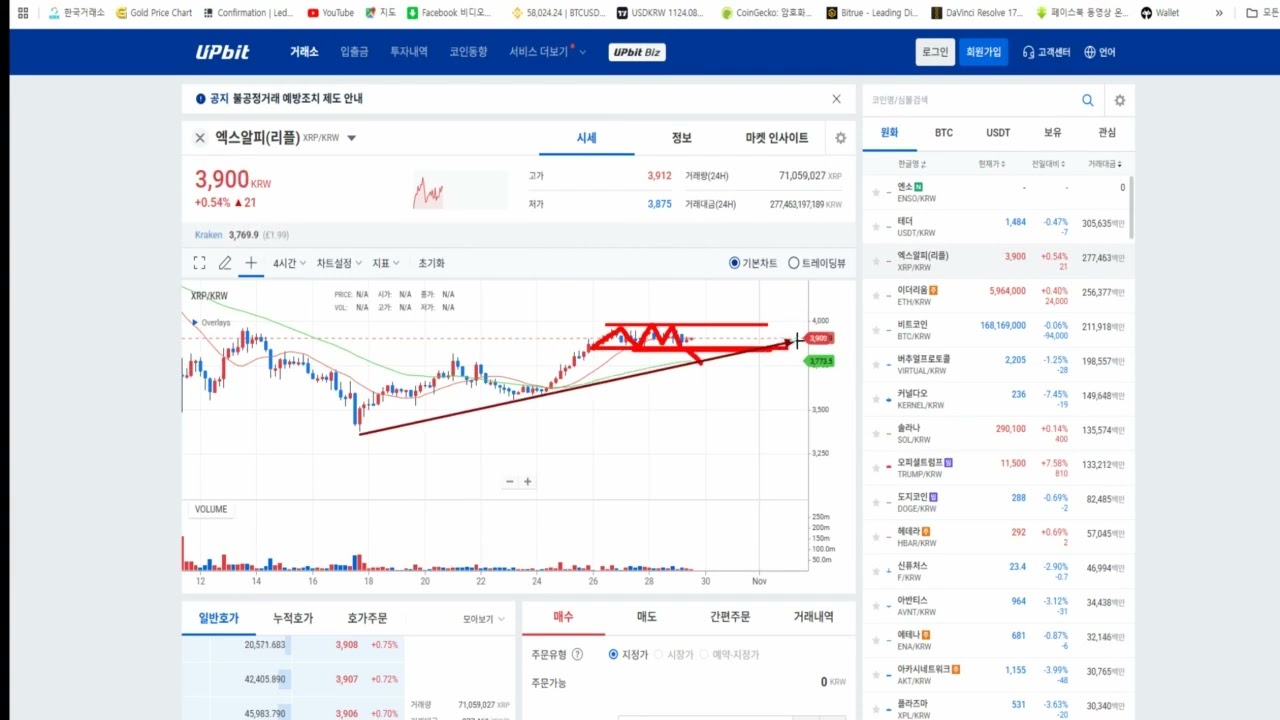Switch to the 누적호가 tab

[293, 618]
